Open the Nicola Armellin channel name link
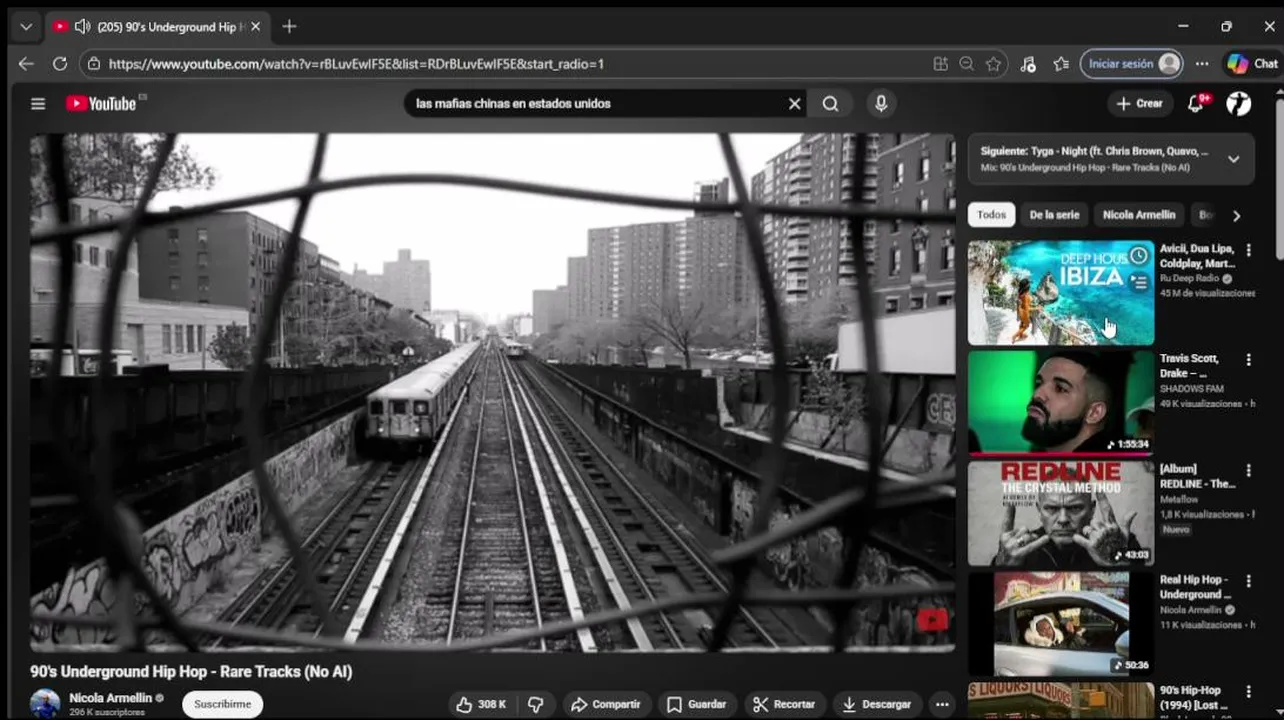This screenshot has height=720, width=1284. point(110,698)
